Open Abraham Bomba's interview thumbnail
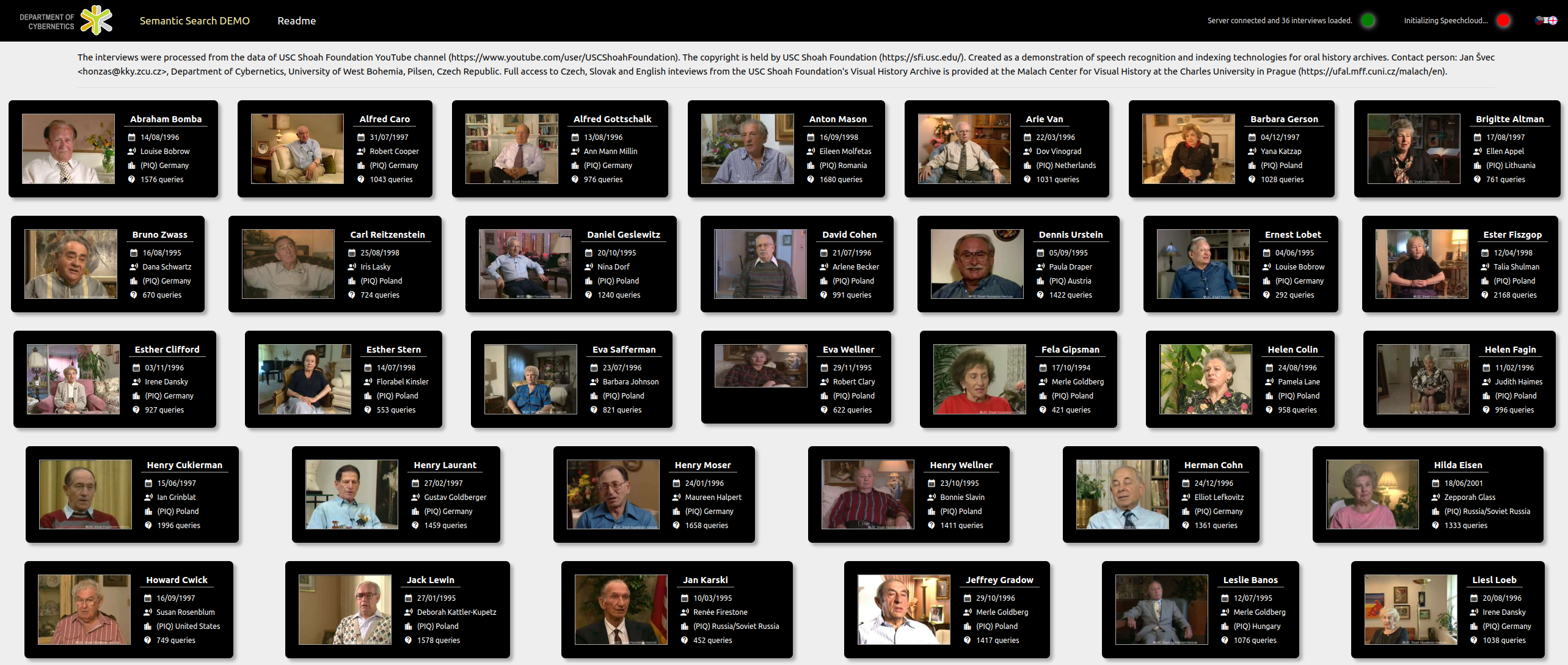Screen dimensions: 1568x665 68,149
